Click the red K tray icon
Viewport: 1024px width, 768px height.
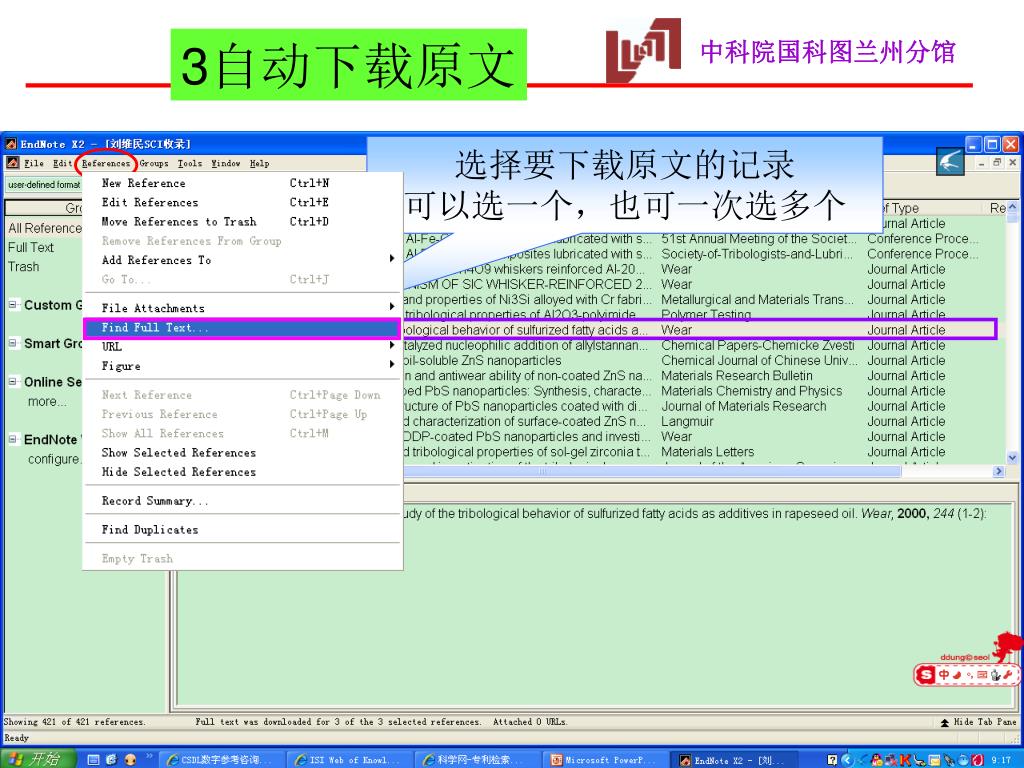pyautogui.click(x=904, y=760)
